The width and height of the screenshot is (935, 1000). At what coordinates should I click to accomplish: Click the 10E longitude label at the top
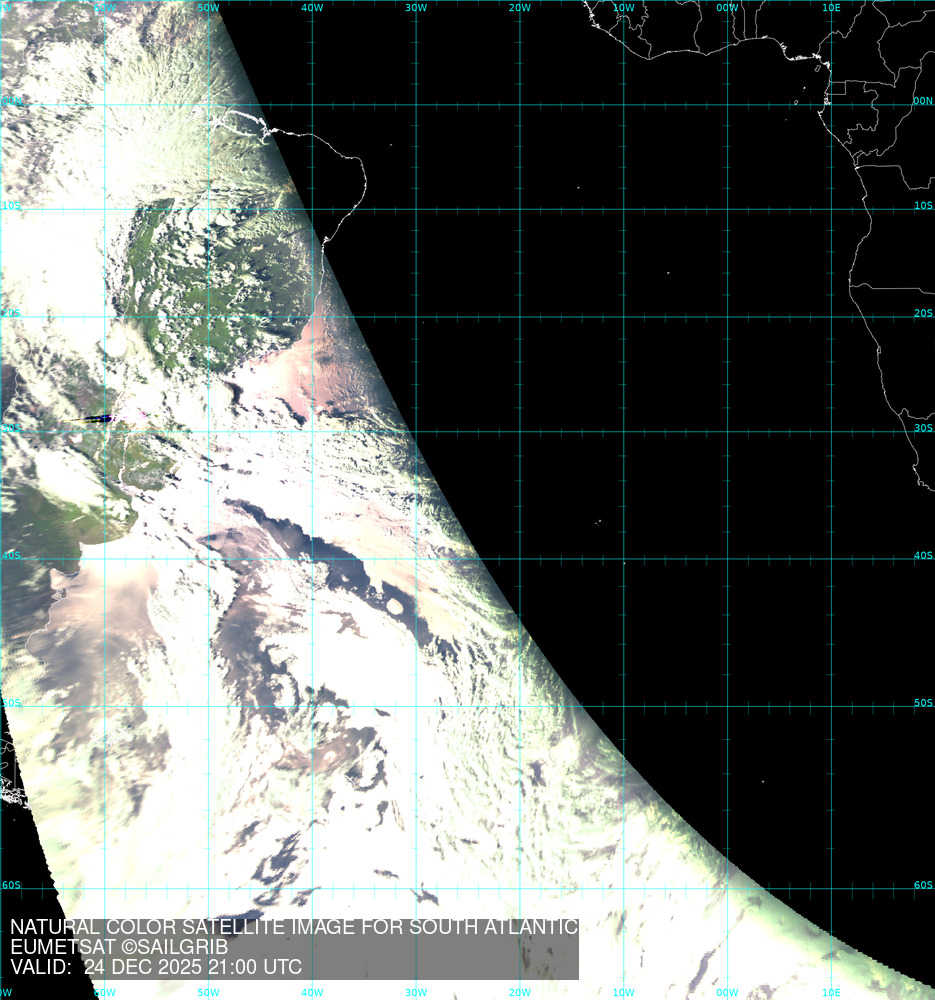(x=831, y=8)
